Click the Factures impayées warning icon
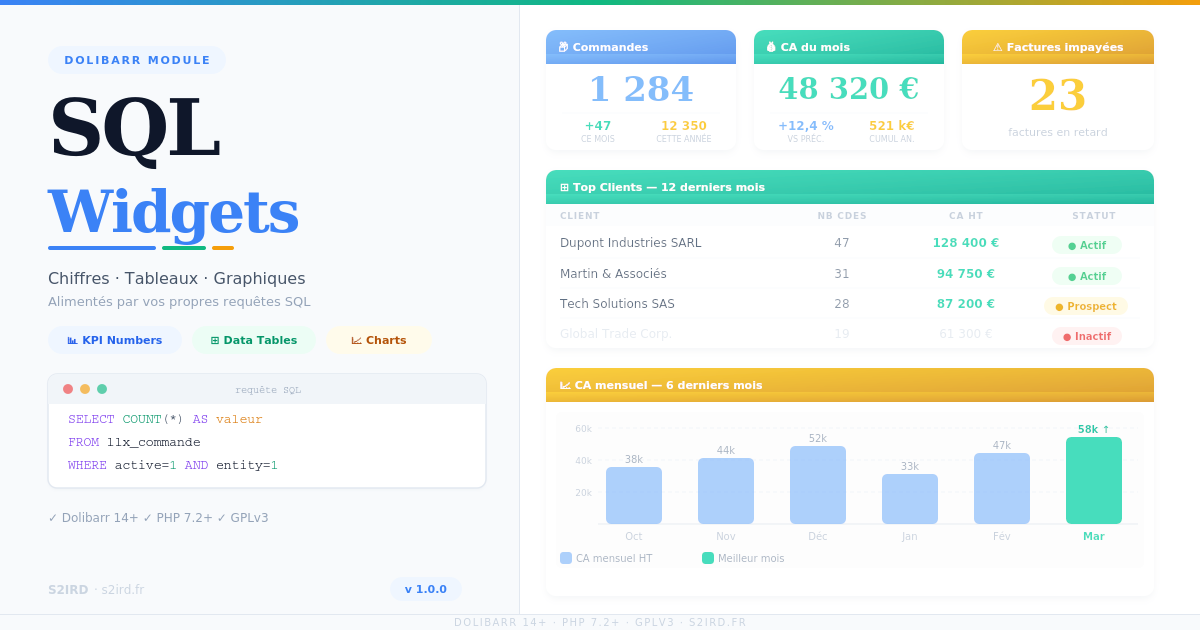The height and width of the screenshot is (630, 1200). 997,47
